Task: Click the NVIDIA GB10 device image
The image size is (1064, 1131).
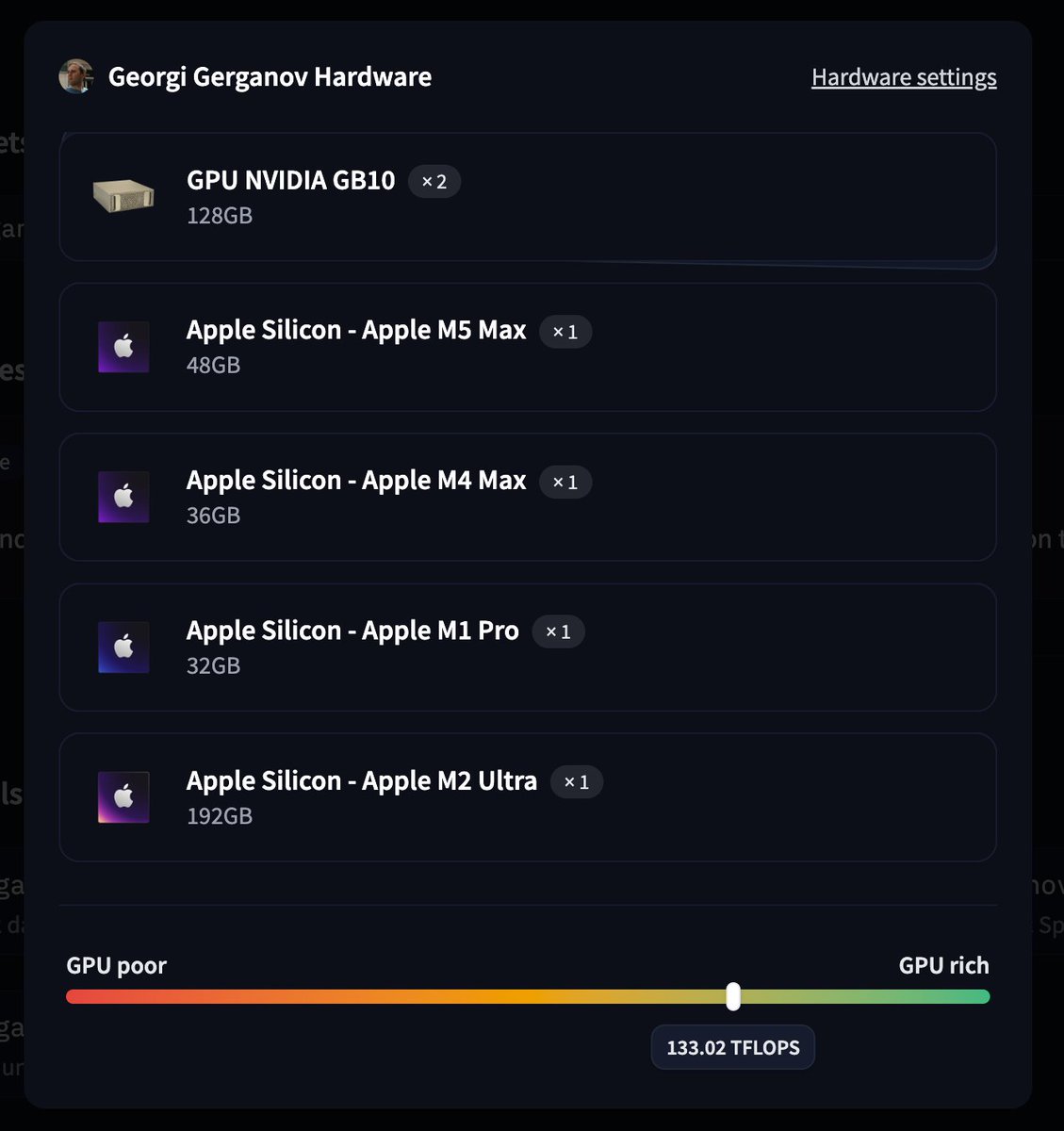Action: 123,196
